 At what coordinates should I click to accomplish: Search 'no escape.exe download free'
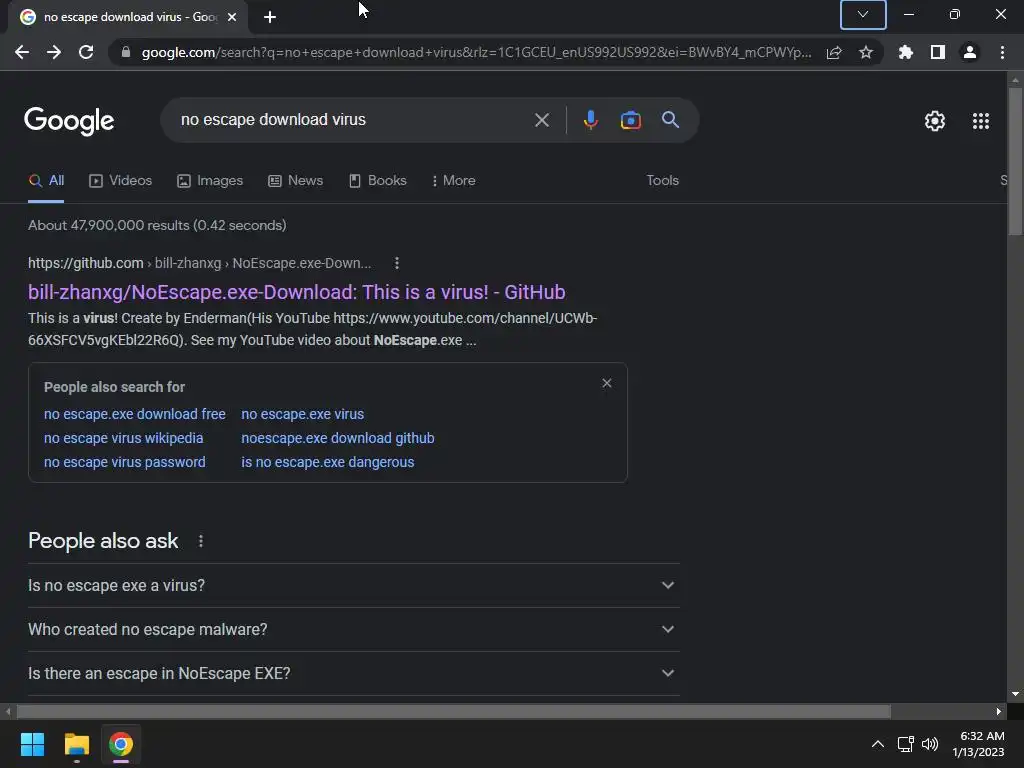click(135, 414)
